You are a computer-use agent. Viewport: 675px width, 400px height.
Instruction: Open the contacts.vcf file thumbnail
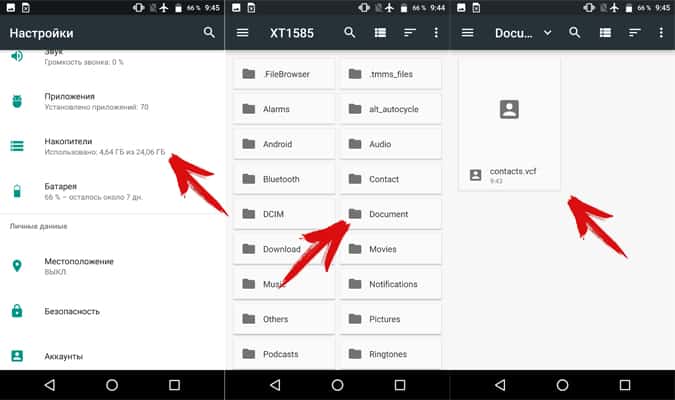509,109
